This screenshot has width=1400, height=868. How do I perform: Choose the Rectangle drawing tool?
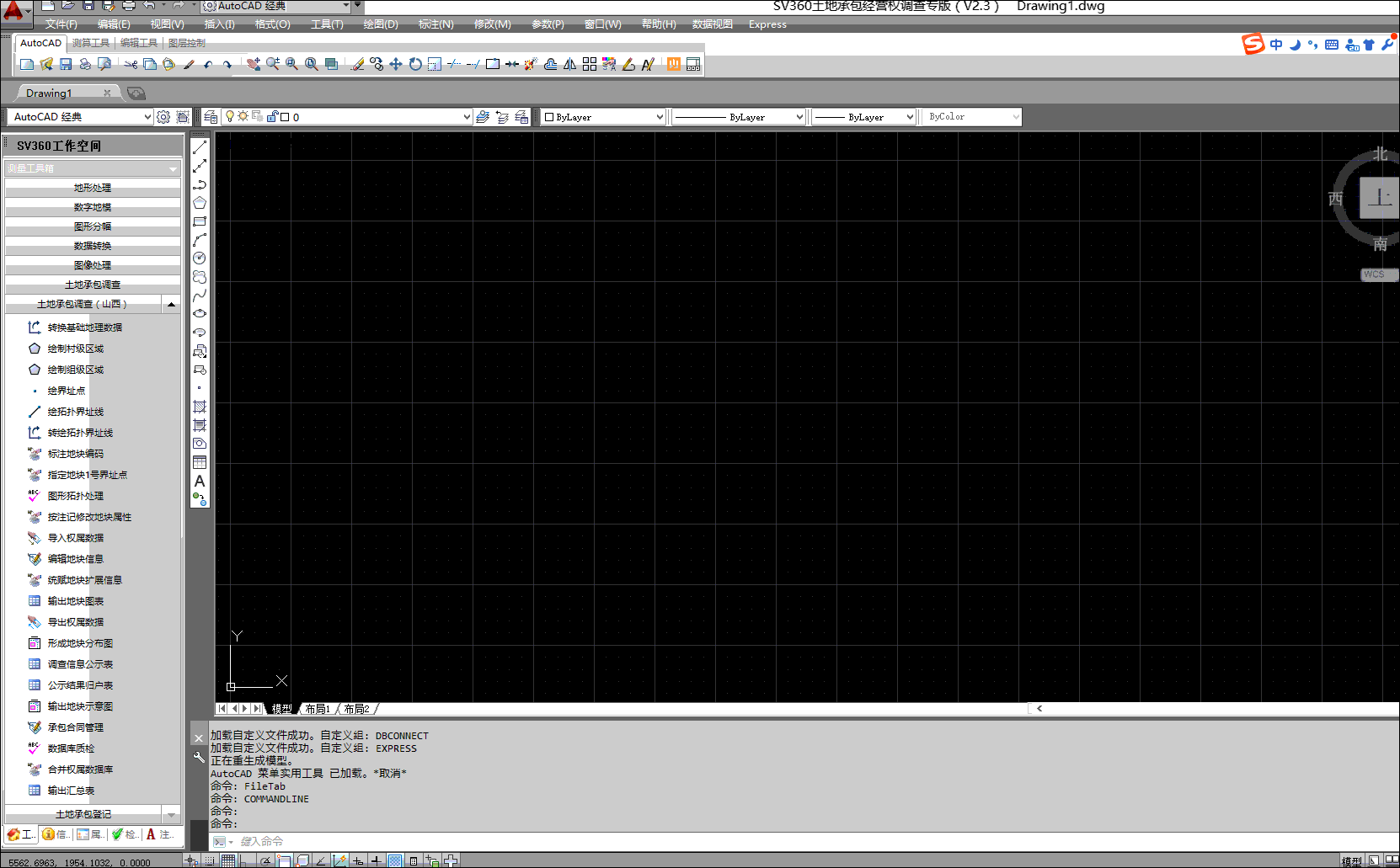click(x=200, y=221)
